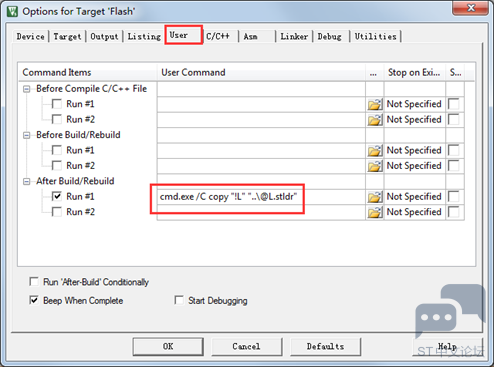Tick the S... column box for After Build Run #2

454,212
